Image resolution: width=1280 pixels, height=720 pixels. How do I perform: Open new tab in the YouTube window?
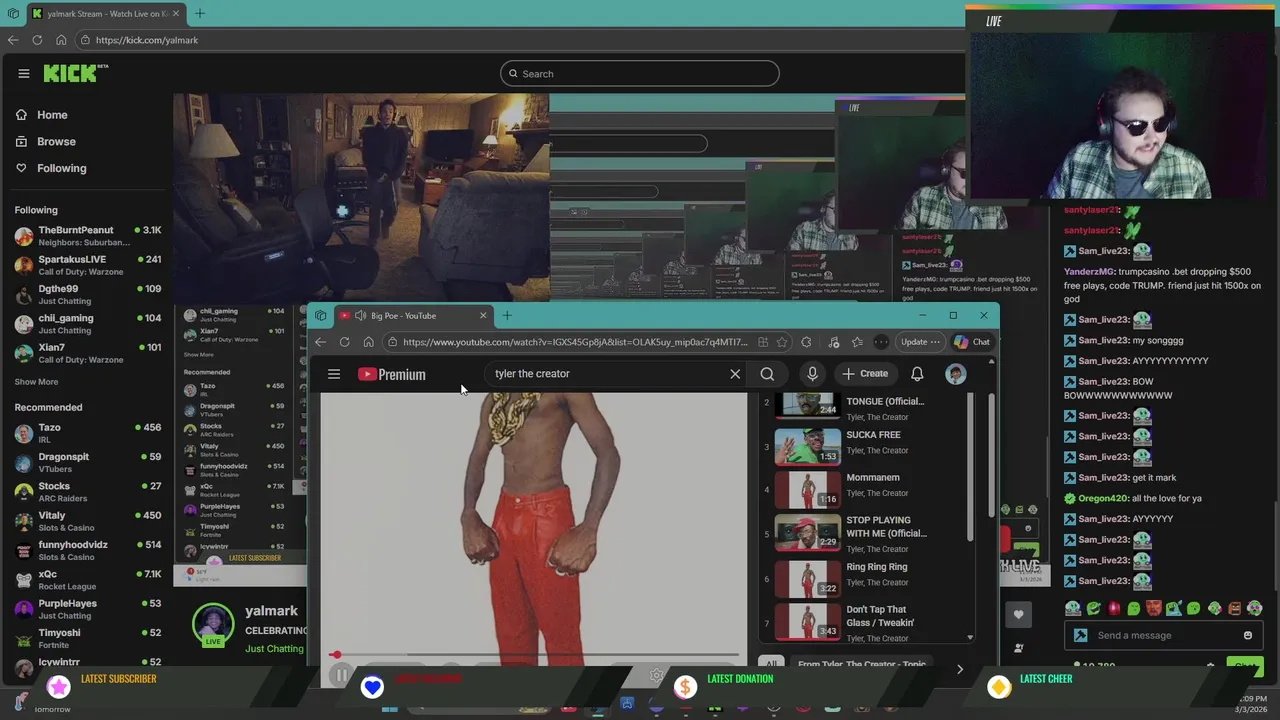506,316
